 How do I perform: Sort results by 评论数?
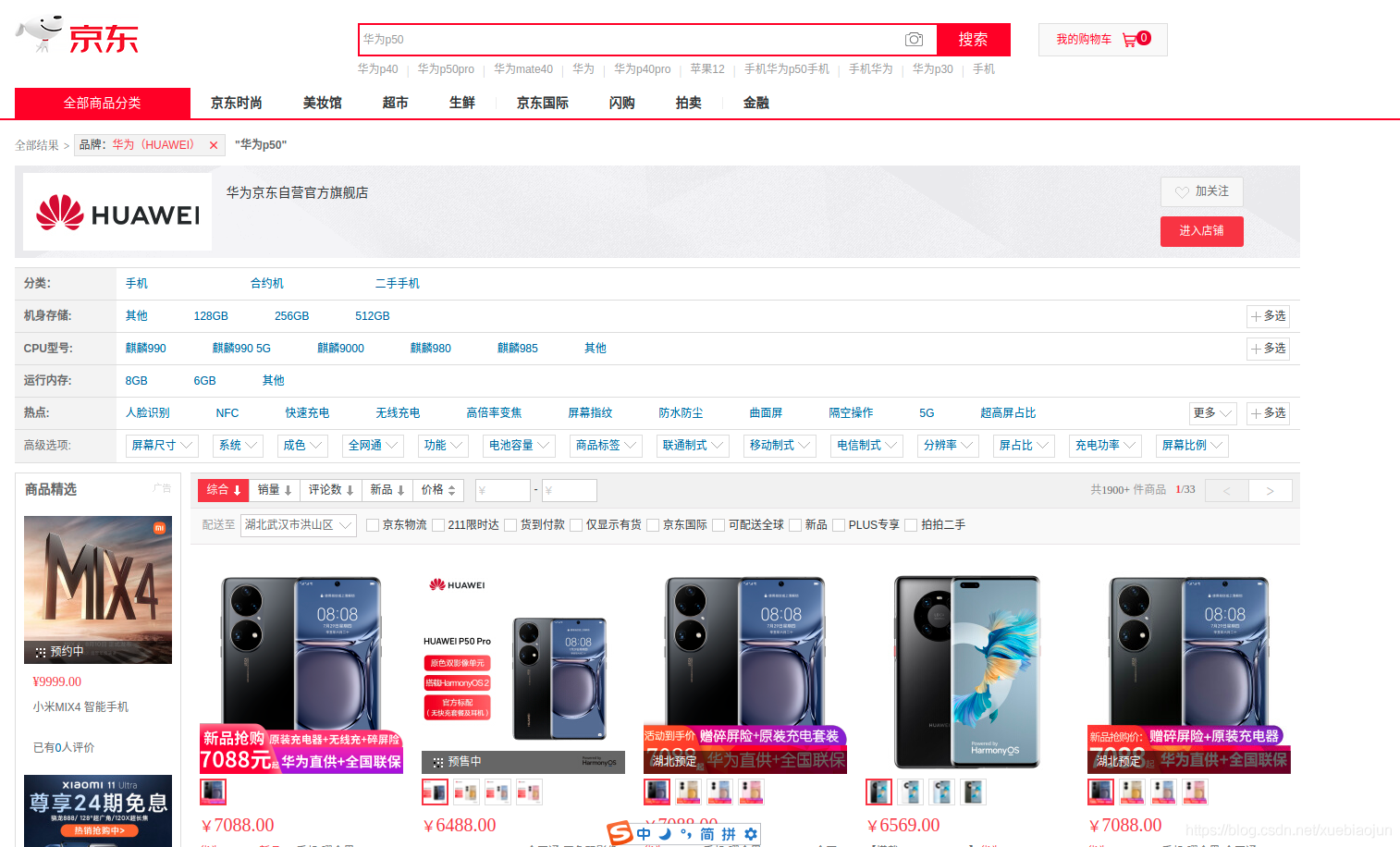[x=330, y=490]
